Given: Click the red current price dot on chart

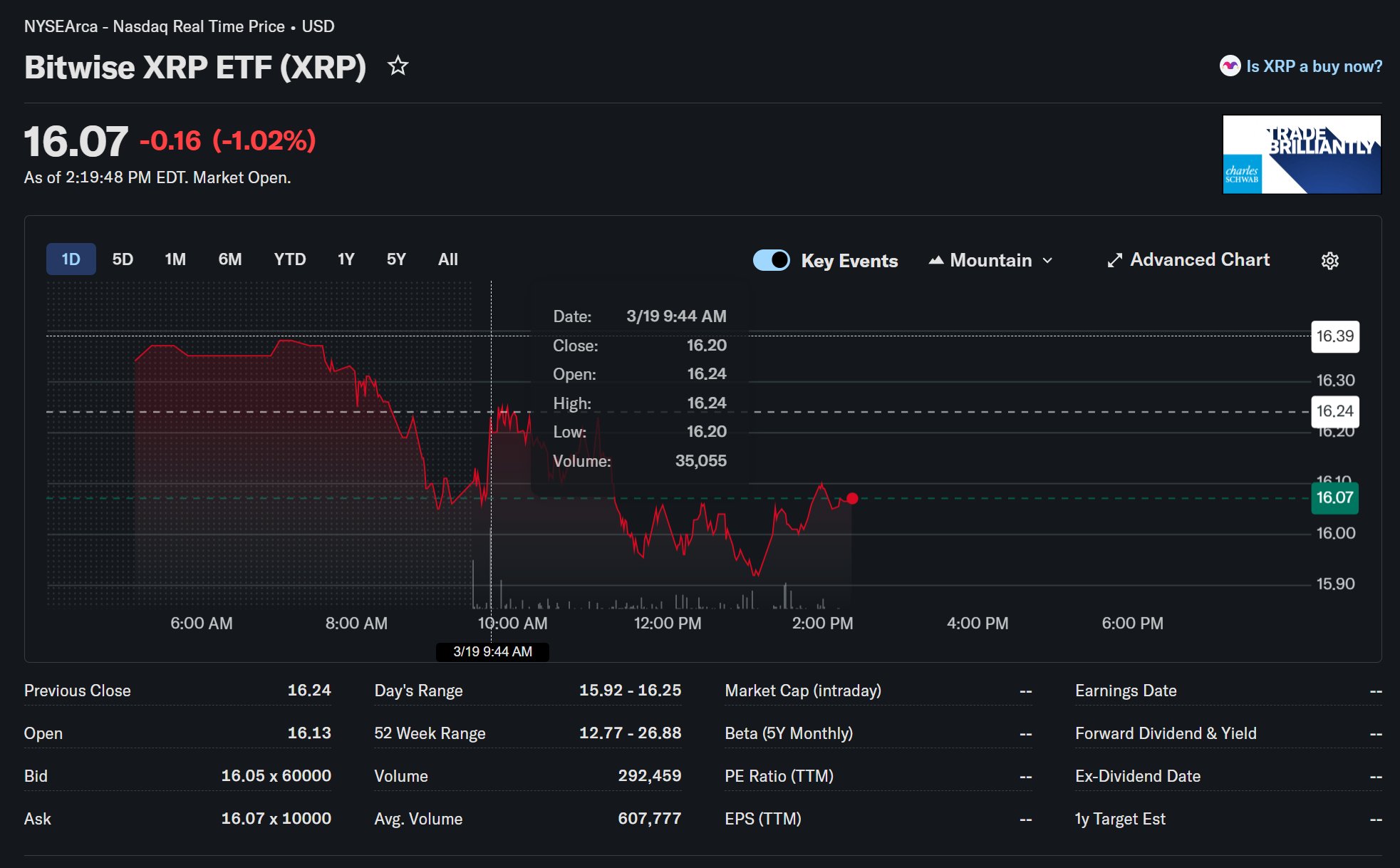Looking at the screenshot, I should pyautogui.click(x=852, y=498).
